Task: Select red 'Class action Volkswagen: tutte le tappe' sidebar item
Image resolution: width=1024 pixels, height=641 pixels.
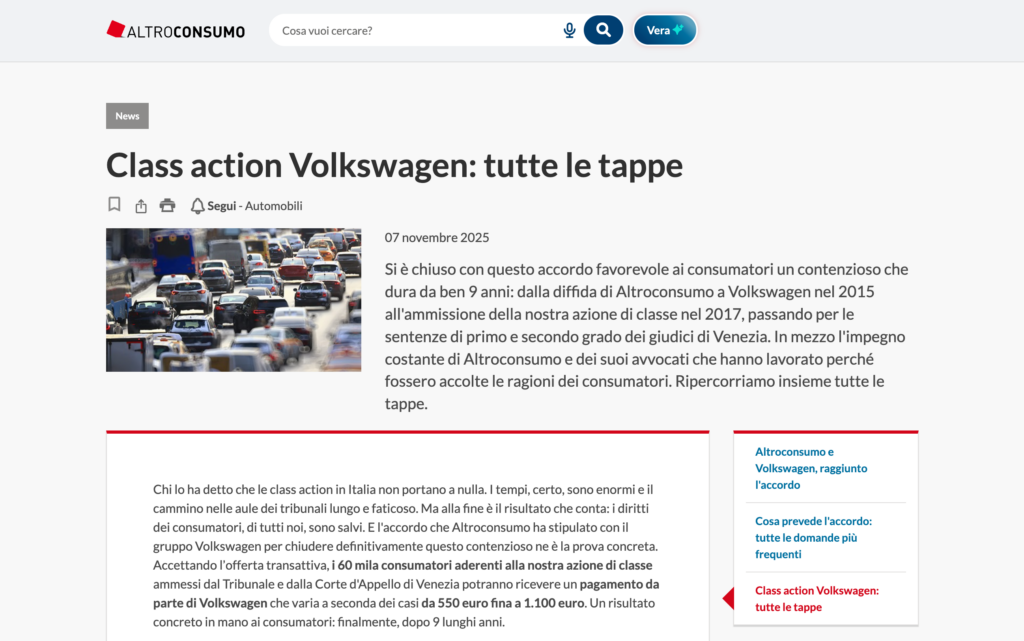Action: pyautogui.click(x=816, y=598)
